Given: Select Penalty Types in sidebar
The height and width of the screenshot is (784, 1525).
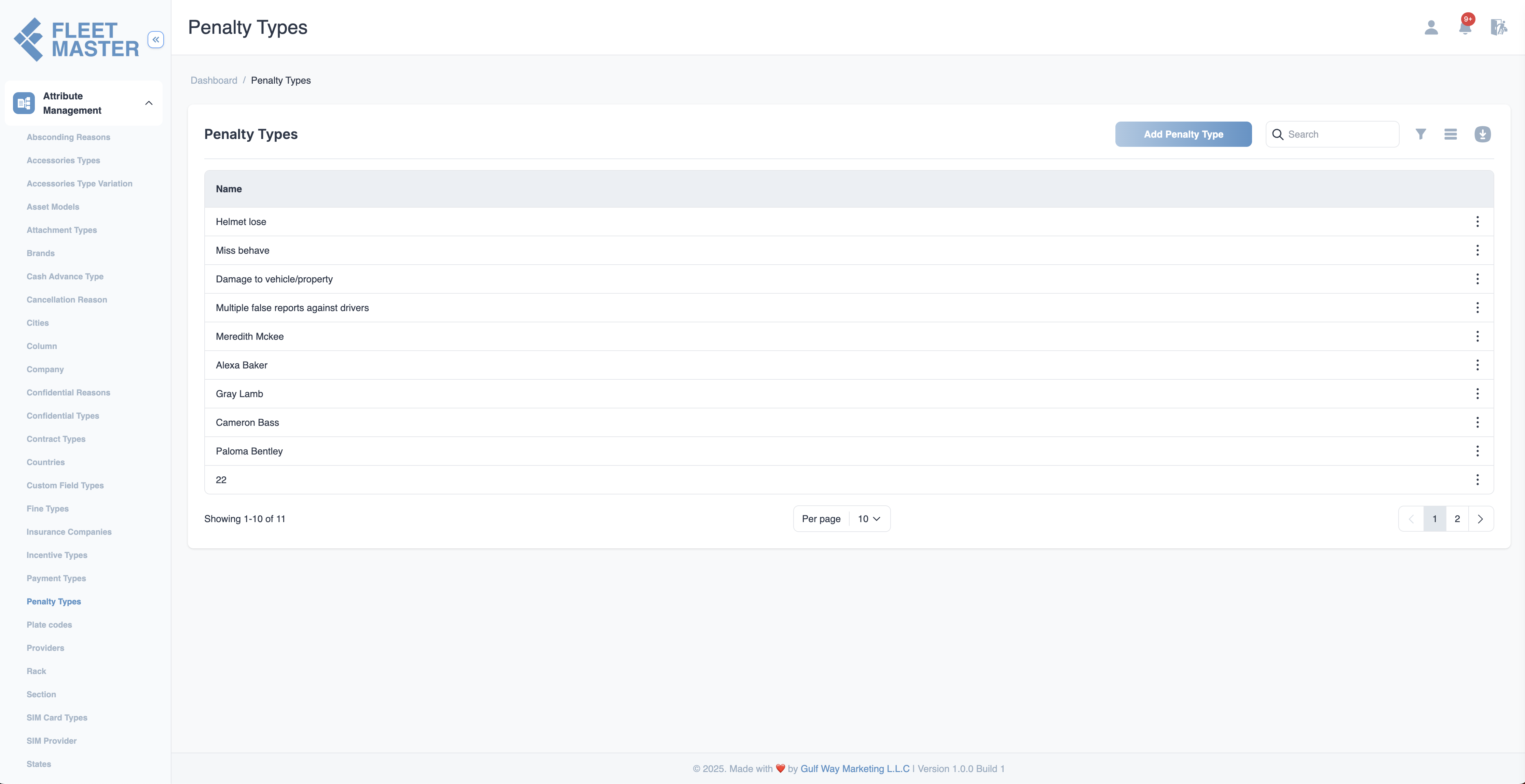Looking at the screenshot, I should coord(54,602).
